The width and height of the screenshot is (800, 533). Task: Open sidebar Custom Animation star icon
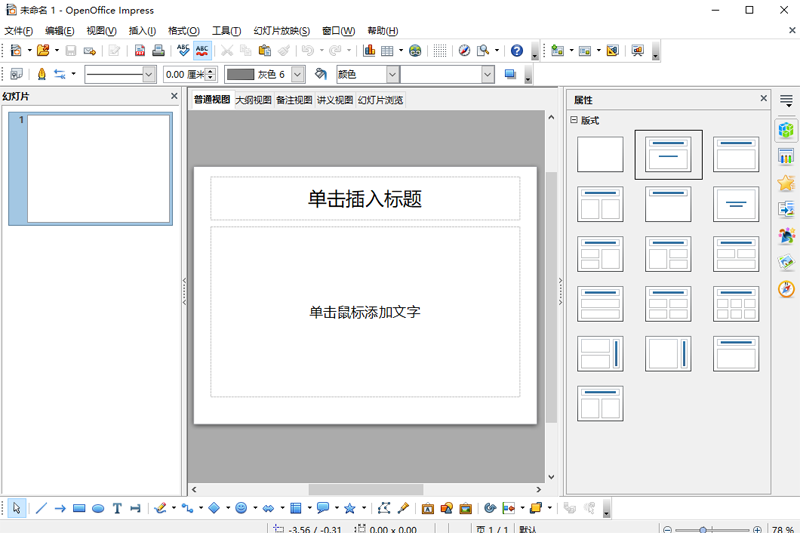pyautogui.click(x=786, y=183)
